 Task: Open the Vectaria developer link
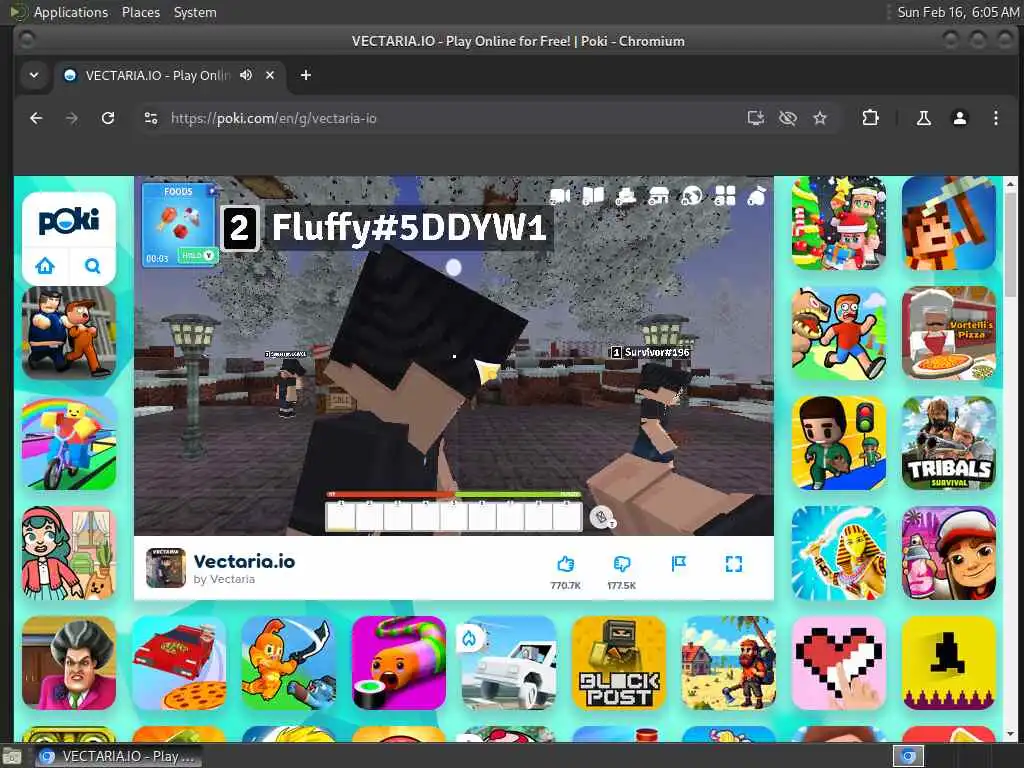coord(224,579)
